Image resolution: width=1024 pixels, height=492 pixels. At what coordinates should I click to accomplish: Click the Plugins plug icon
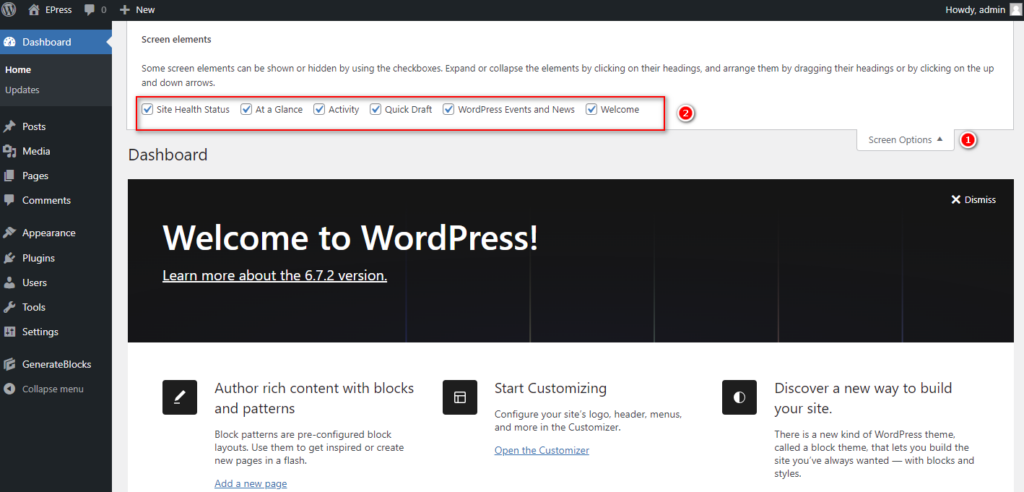[9, 257]
